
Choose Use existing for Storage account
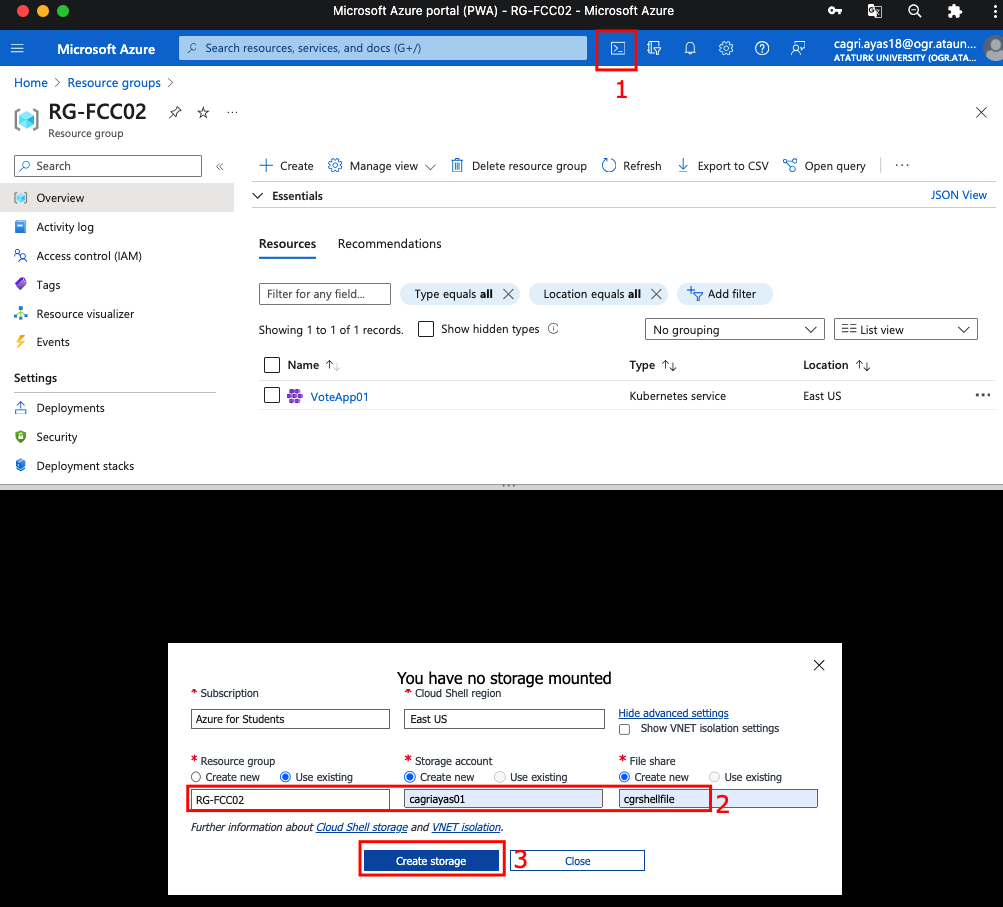tap(500, 777)
